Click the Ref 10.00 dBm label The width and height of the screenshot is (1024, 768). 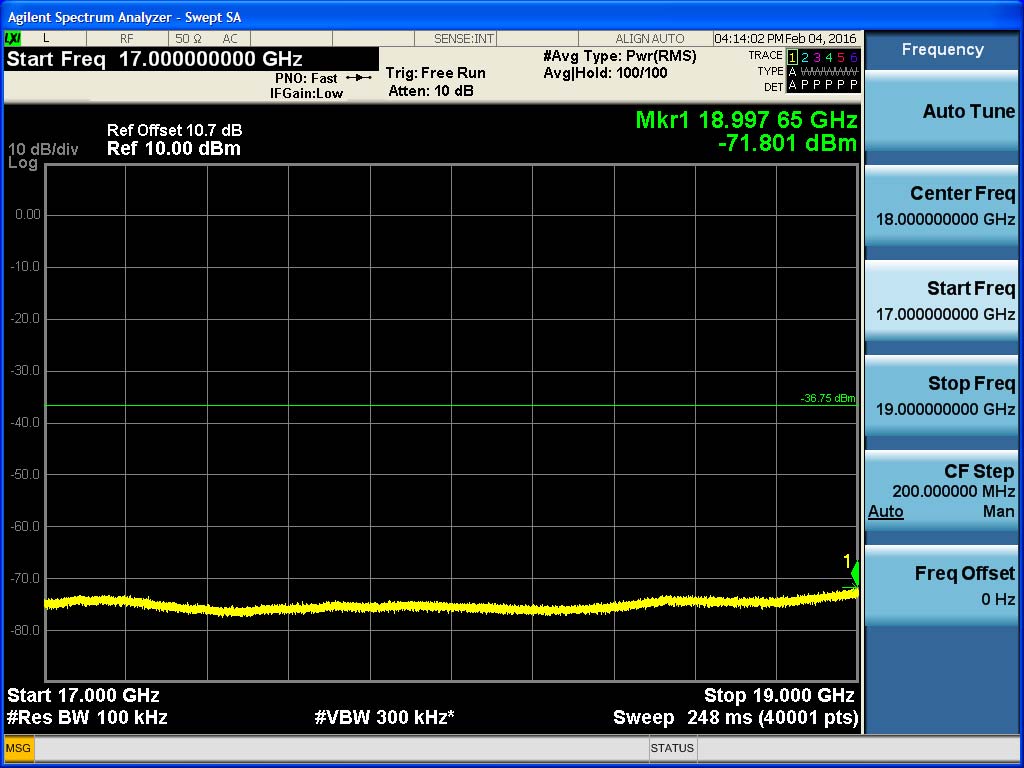pos(174,149)
